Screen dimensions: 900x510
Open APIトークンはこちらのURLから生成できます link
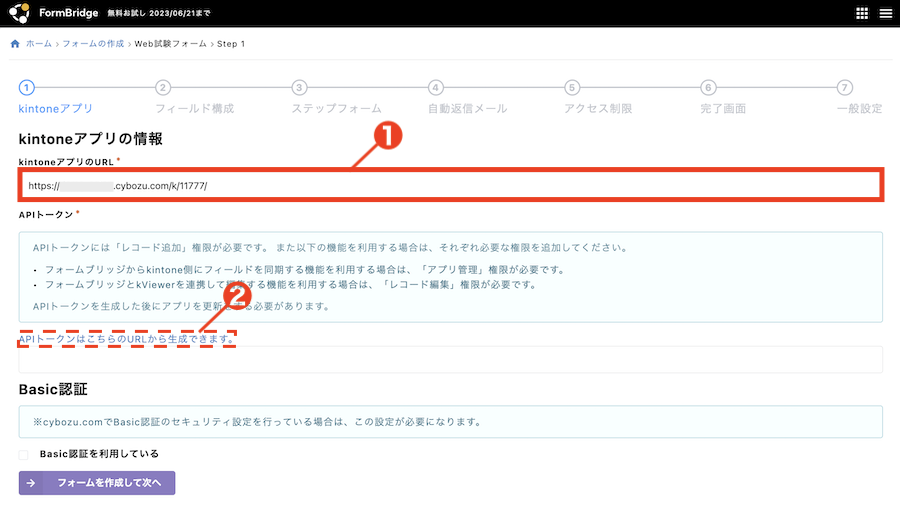pyautogui.click(x=127, y=339)
